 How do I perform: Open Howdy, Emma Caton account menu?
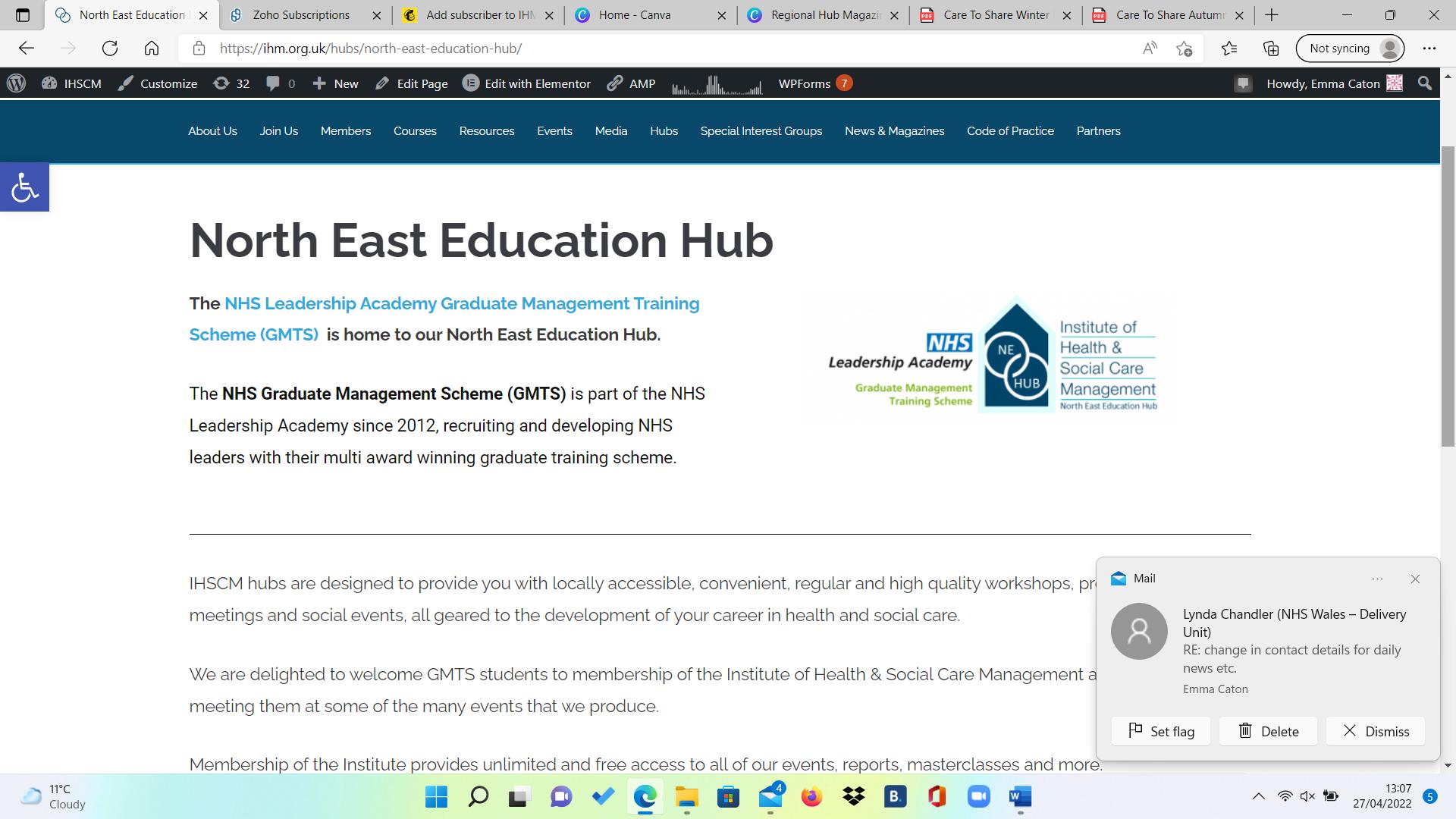(1334, 83)
